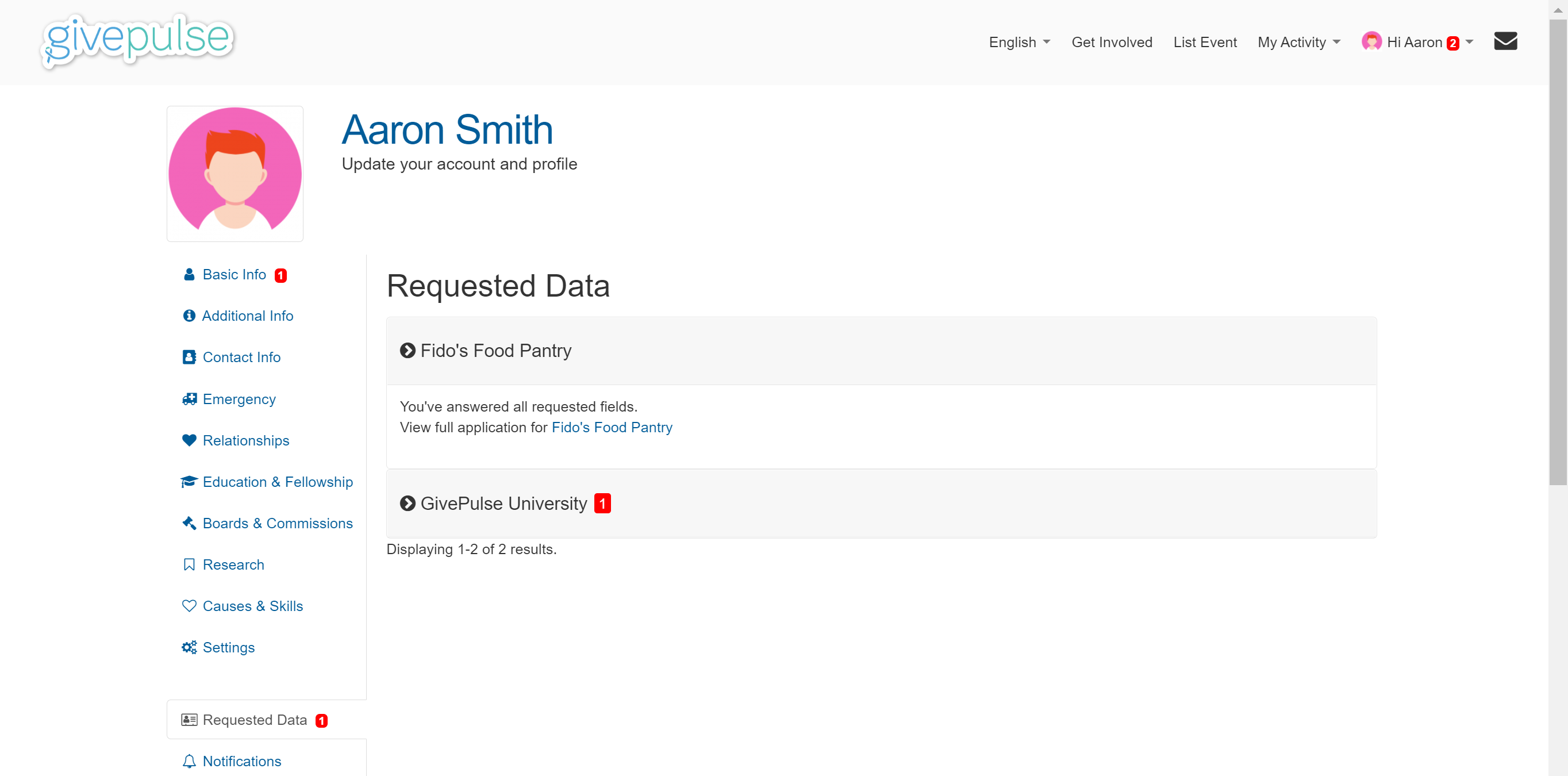1568x776 pixels.
Task: Open the mail envelope icon
Action: tap(1505, 41)
